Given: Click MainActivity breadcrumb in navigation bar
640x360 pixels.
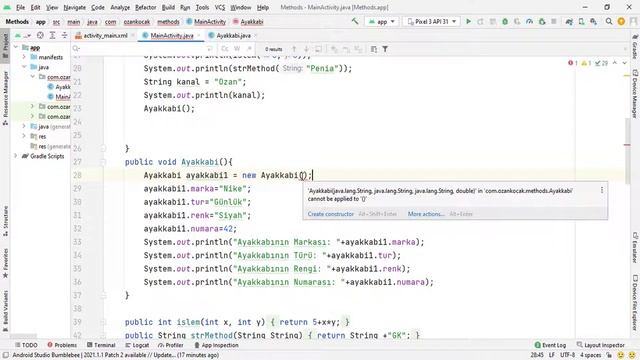Looking at the screenshot, I should pos(206,22).
